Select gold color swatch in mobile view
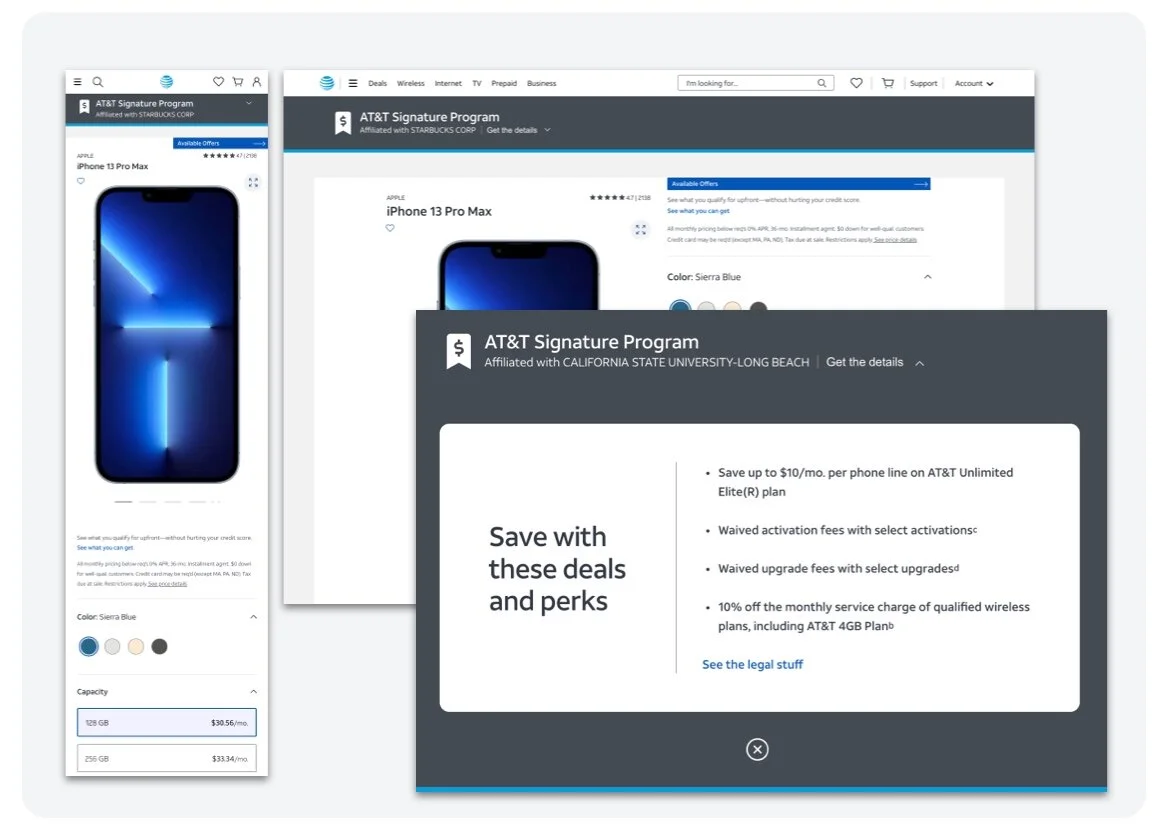 [136, 647]
